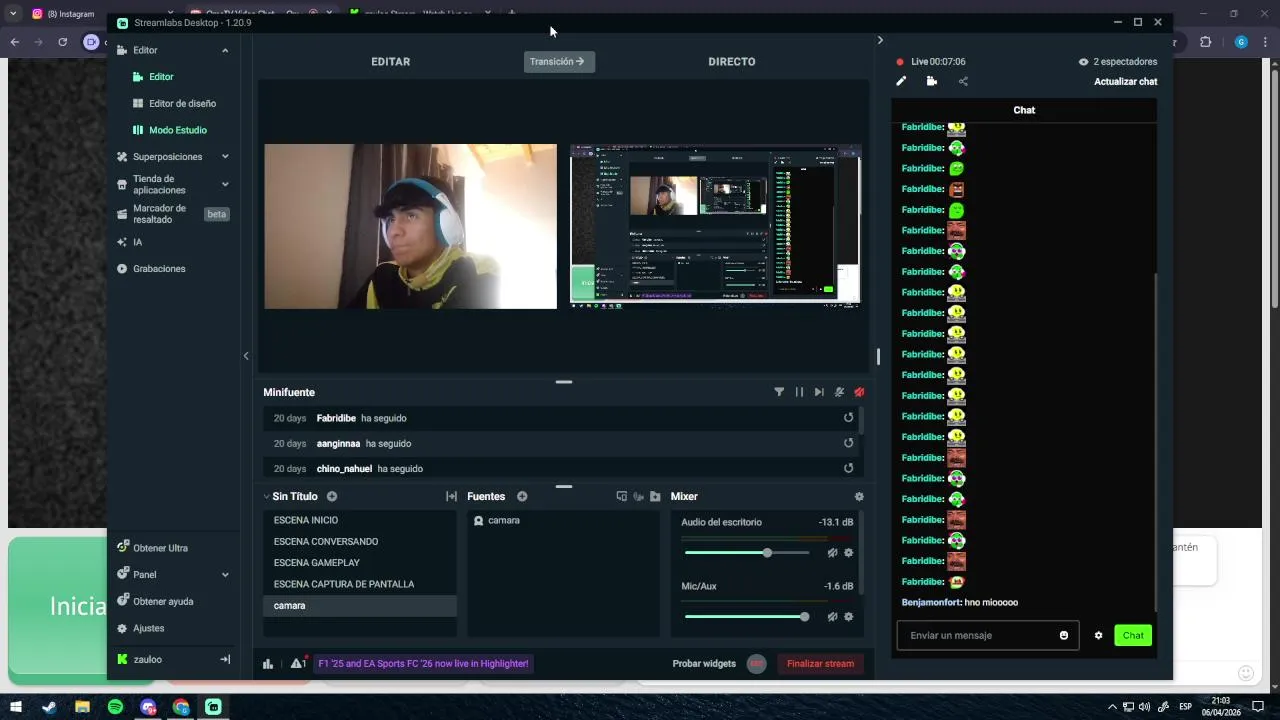Focus the Enviar un mensaje field
The width and height of the screenshot is (1280, 720).
click(988, 635)
